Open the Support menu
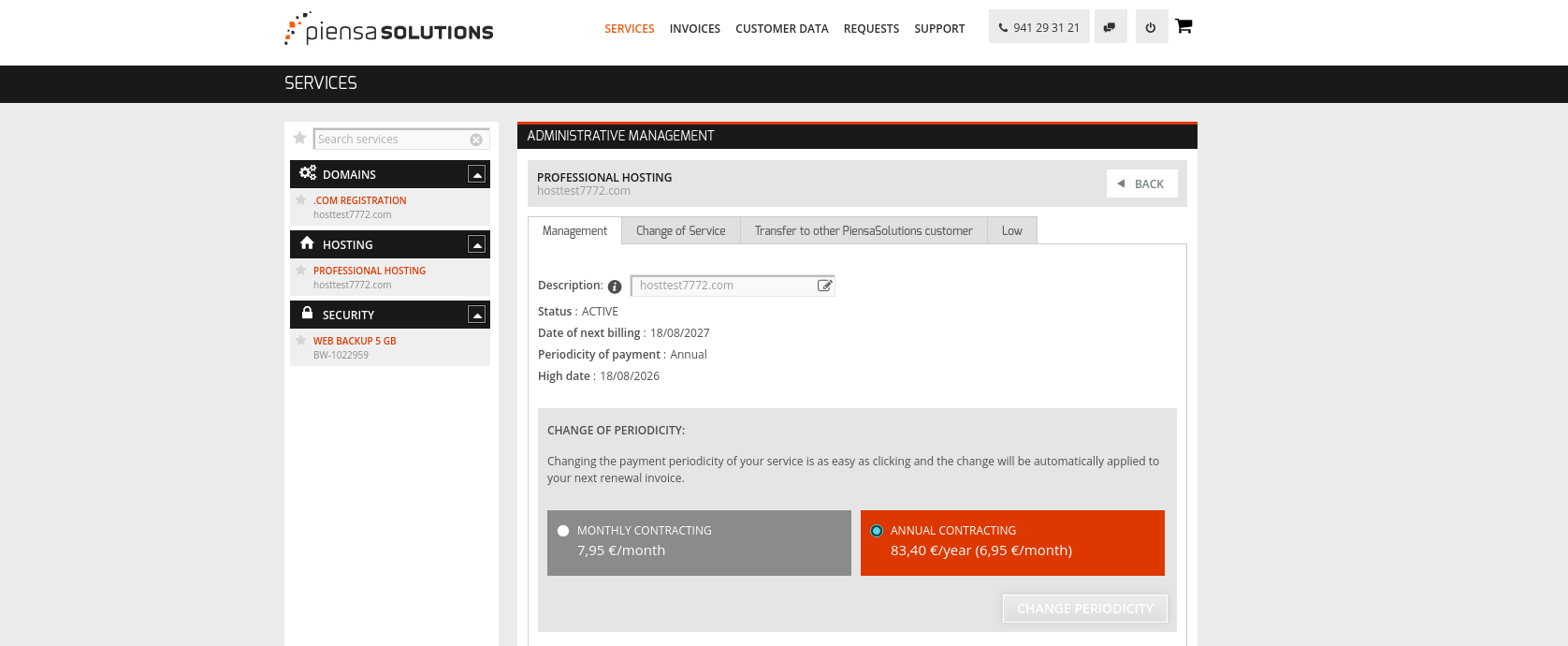The height and width of the screenshot is (646, 1568). pyautogui.click(x=939, y=29)
